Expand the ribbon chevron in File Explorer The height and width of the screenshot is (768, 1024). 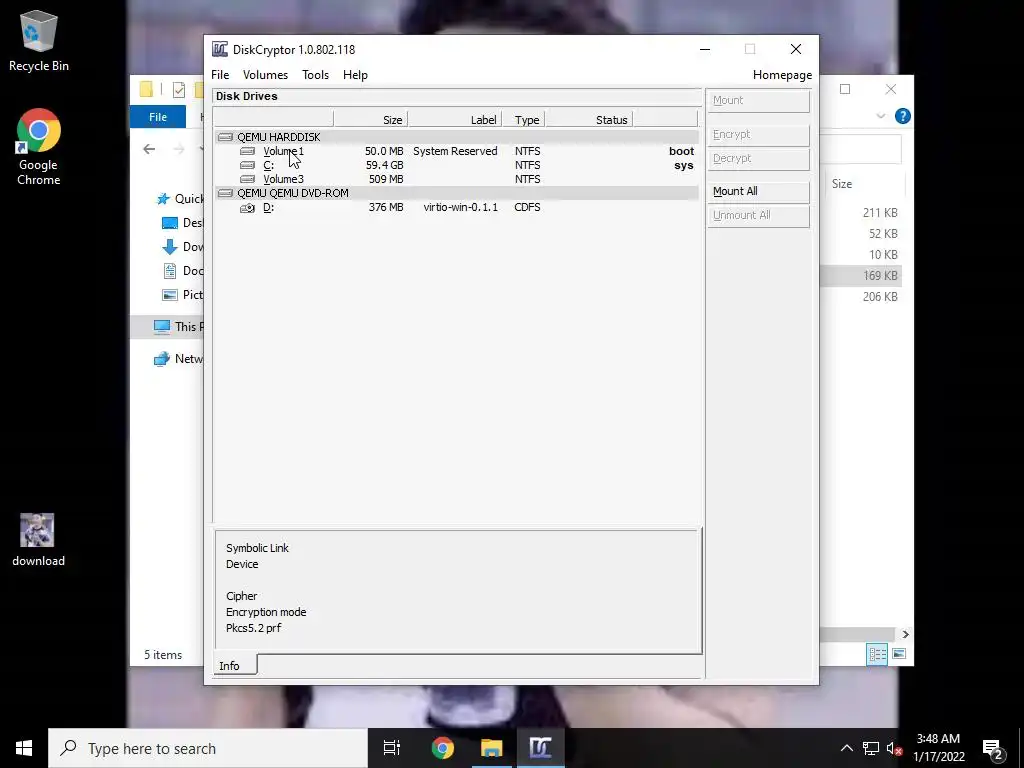click(x=880, y=116)
